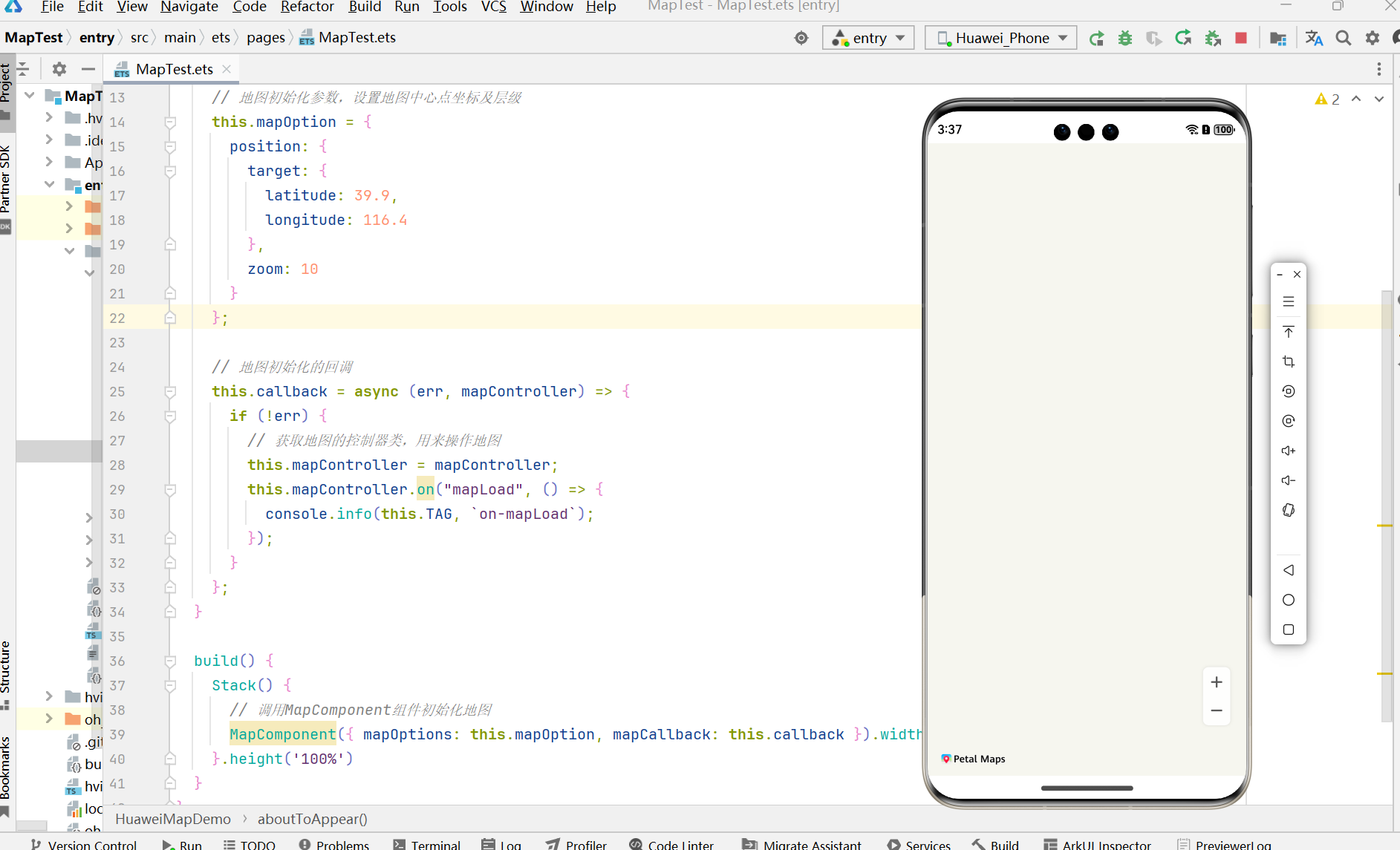Image resolution: width=1400 pixels, height=850 pixels.
Task: Fold the build() method at line 36
Action: pyautogui.click(x=170, y=661)
